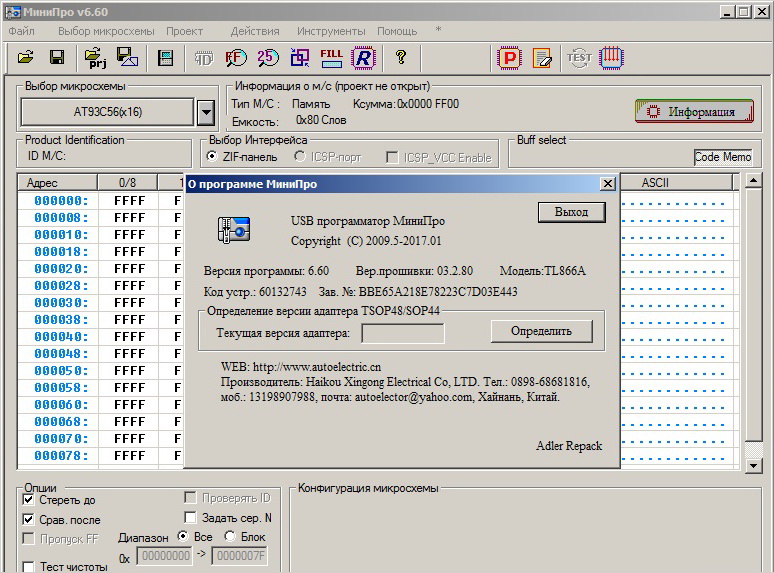This screenshot has height=573, width=774.
Task: Open the 'Инструменты' menu
Action: [331, 31]
